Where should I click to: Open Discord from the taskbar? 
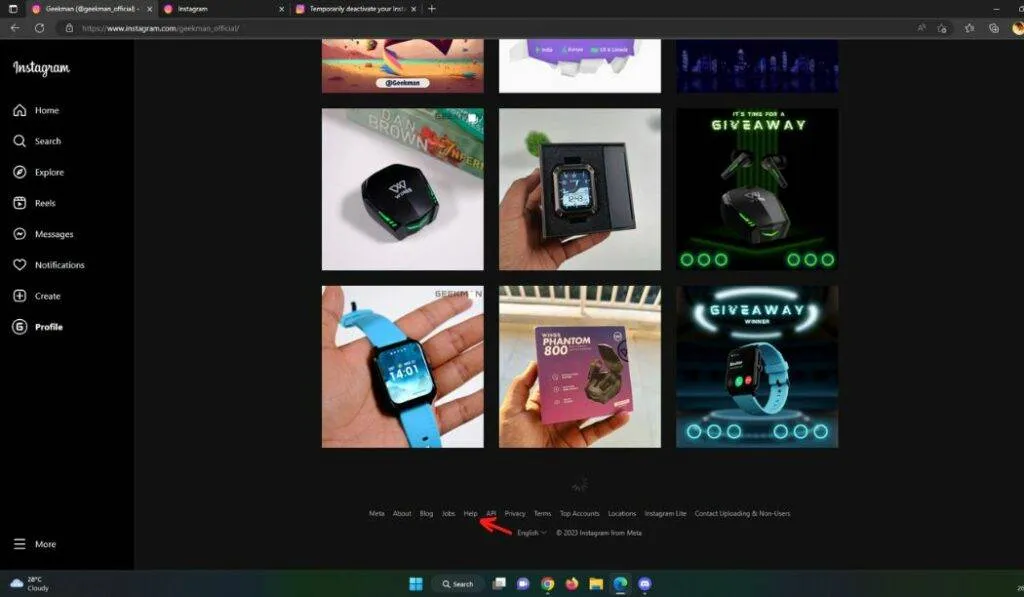coord(645,584)
